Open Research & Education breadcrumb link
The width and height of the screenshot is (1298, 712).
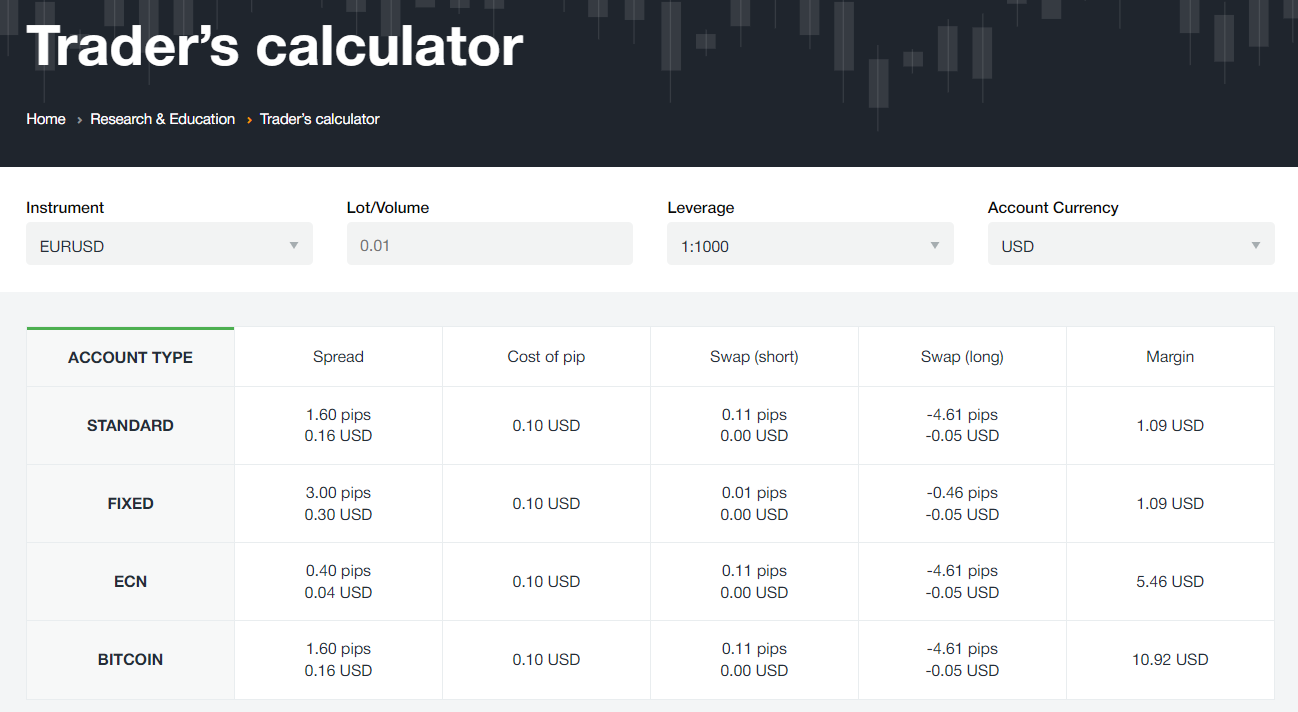[x=163, y=119]
